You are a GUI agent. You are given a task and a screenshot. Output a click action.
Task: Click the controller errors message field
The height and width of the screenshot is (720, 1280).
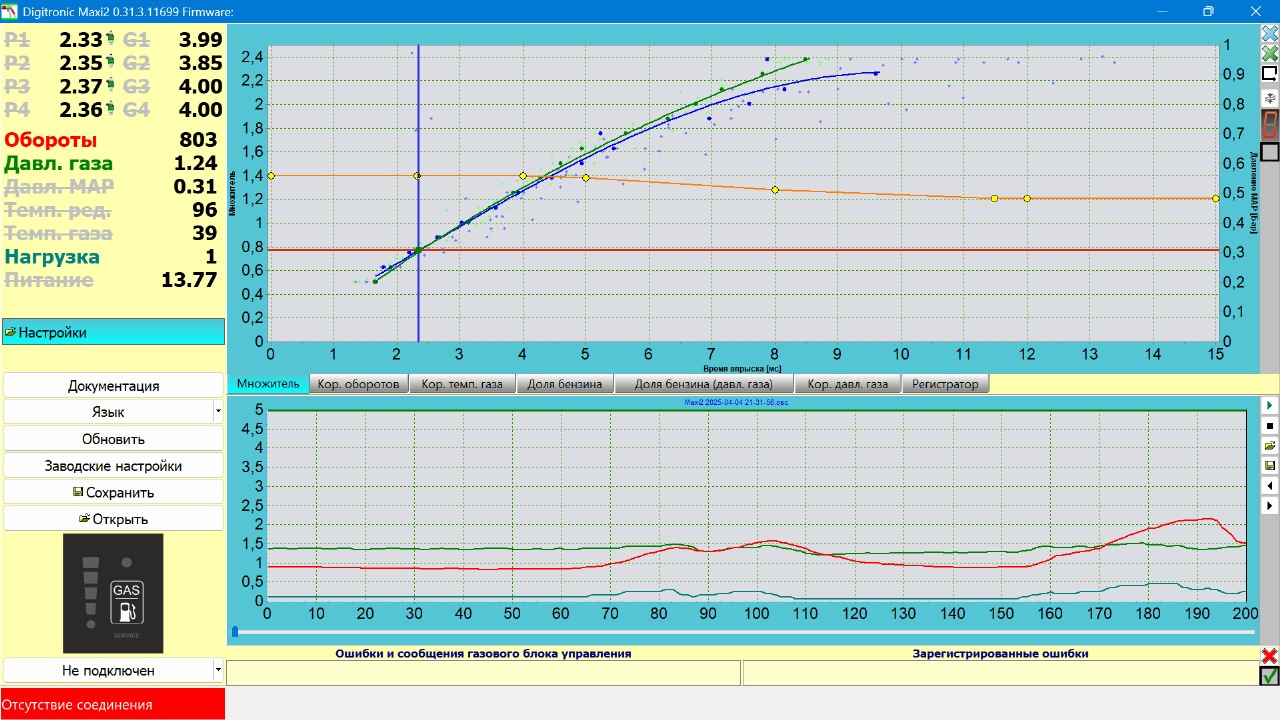point(483,673)
